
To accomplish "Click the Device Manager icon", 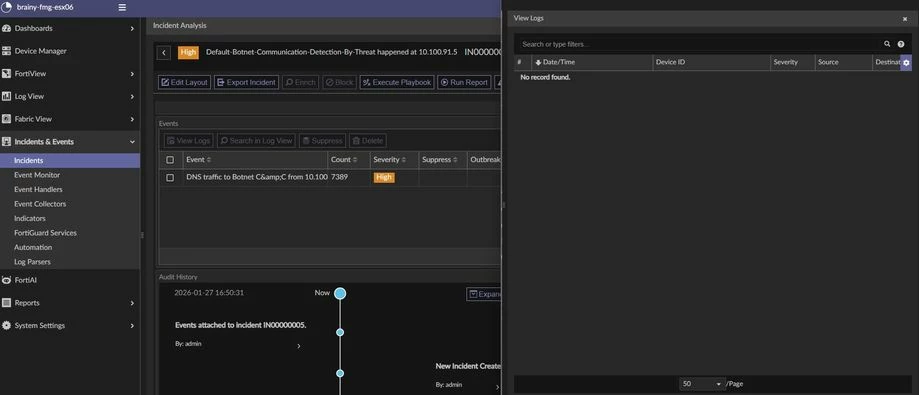I will tap(6, 51).
